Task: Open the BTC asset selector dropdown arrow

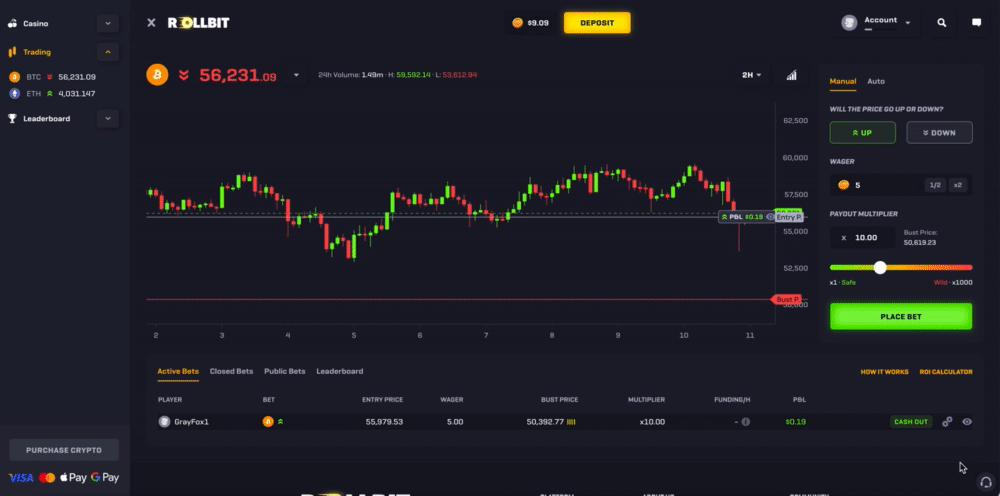Action: (296, 75)
